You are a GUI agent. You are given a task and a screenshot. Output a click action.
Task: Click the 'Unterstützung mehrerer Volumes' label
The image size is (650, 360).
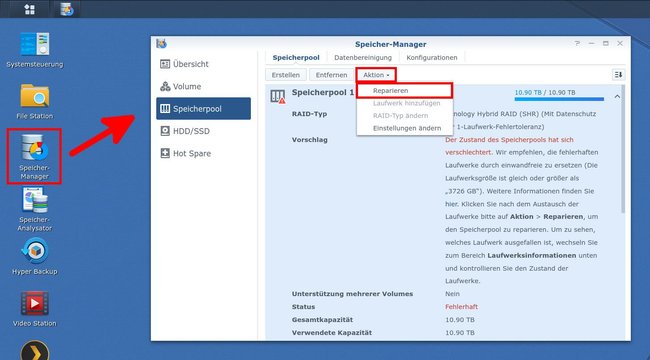click(352, 294)
